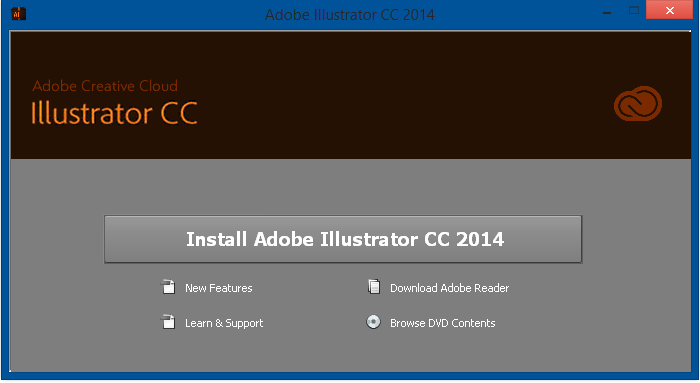The width and height of the screenshot is (700, 383).
Task: Close the Adobe Illustrator CC 2014 window
Action: pos(669,10)
